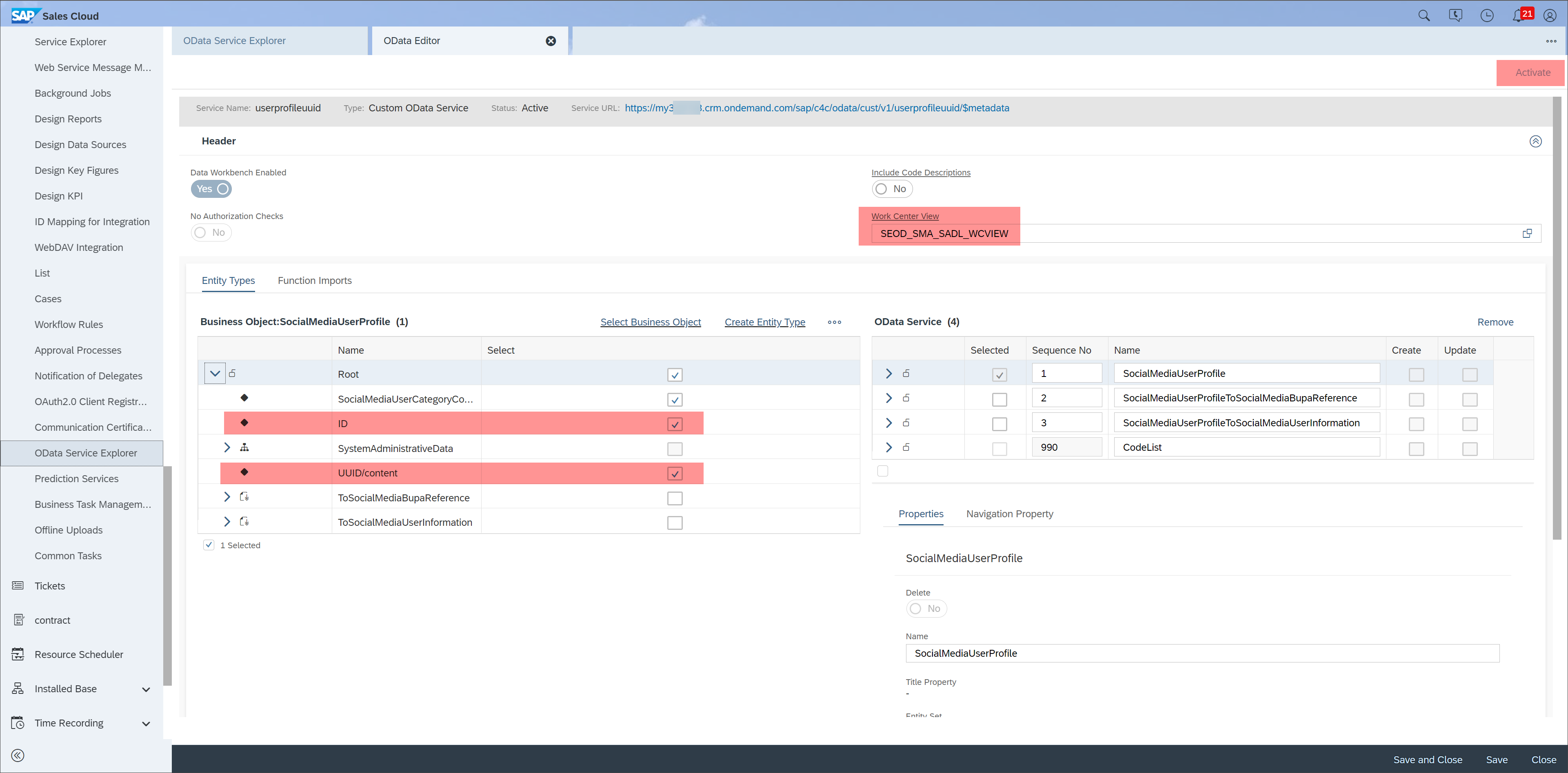Click Remove in OData Service panel

click(x=1495, y=322)
